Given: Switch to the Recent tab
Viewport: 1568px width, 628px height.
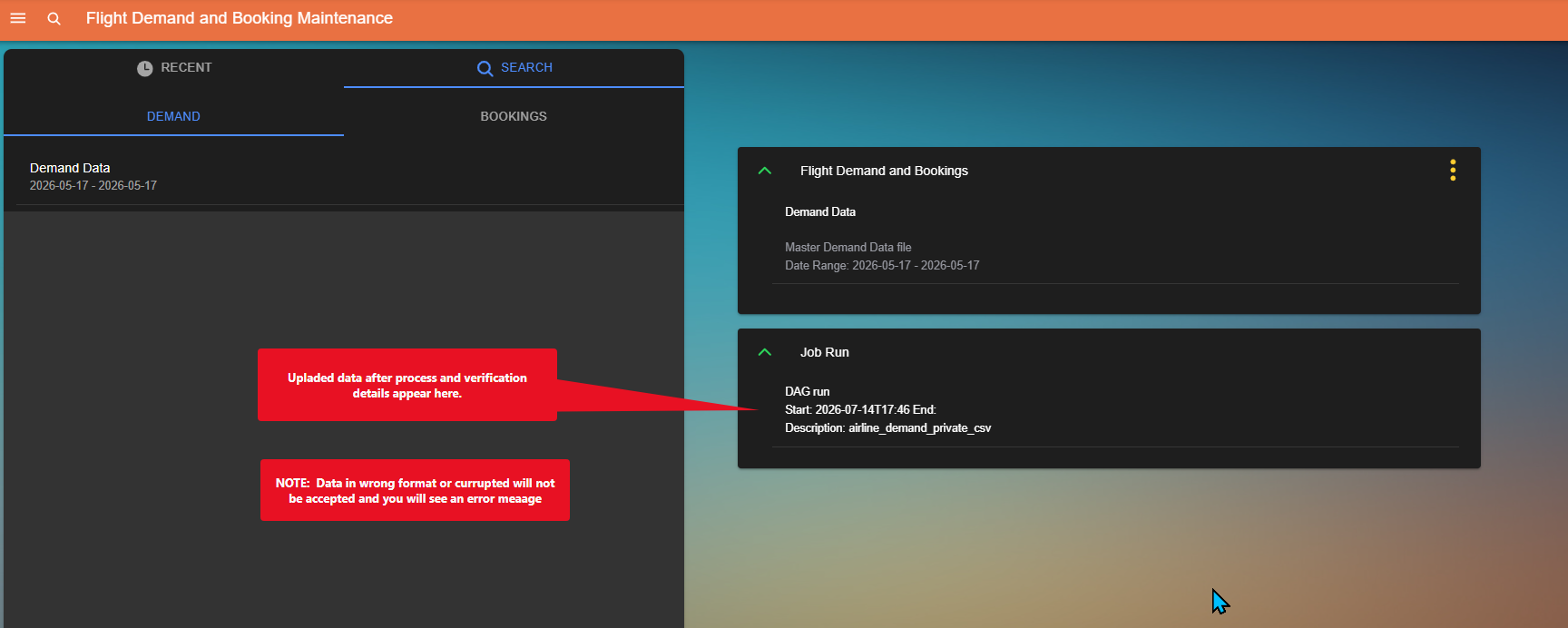Looking at the screenshot, I should [x=174, y=68].
